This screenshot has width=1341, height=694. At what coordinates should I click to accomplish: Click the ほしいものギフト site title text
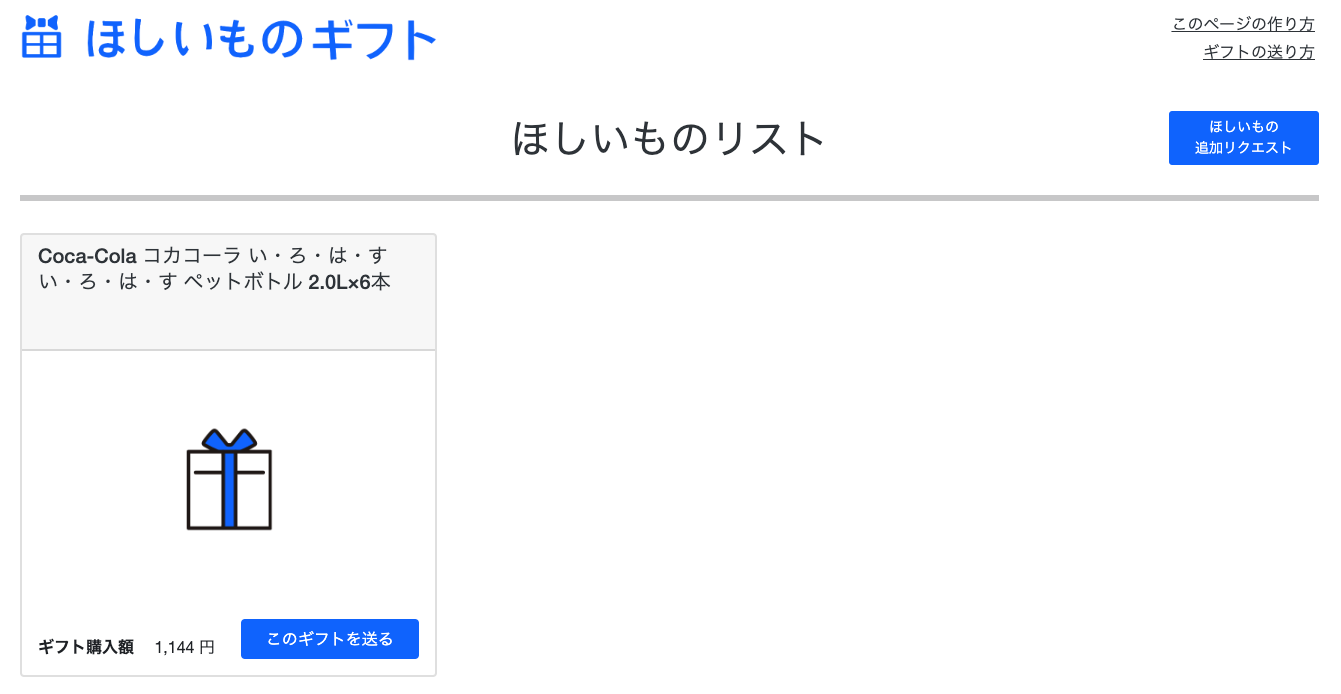pos(262,40)
